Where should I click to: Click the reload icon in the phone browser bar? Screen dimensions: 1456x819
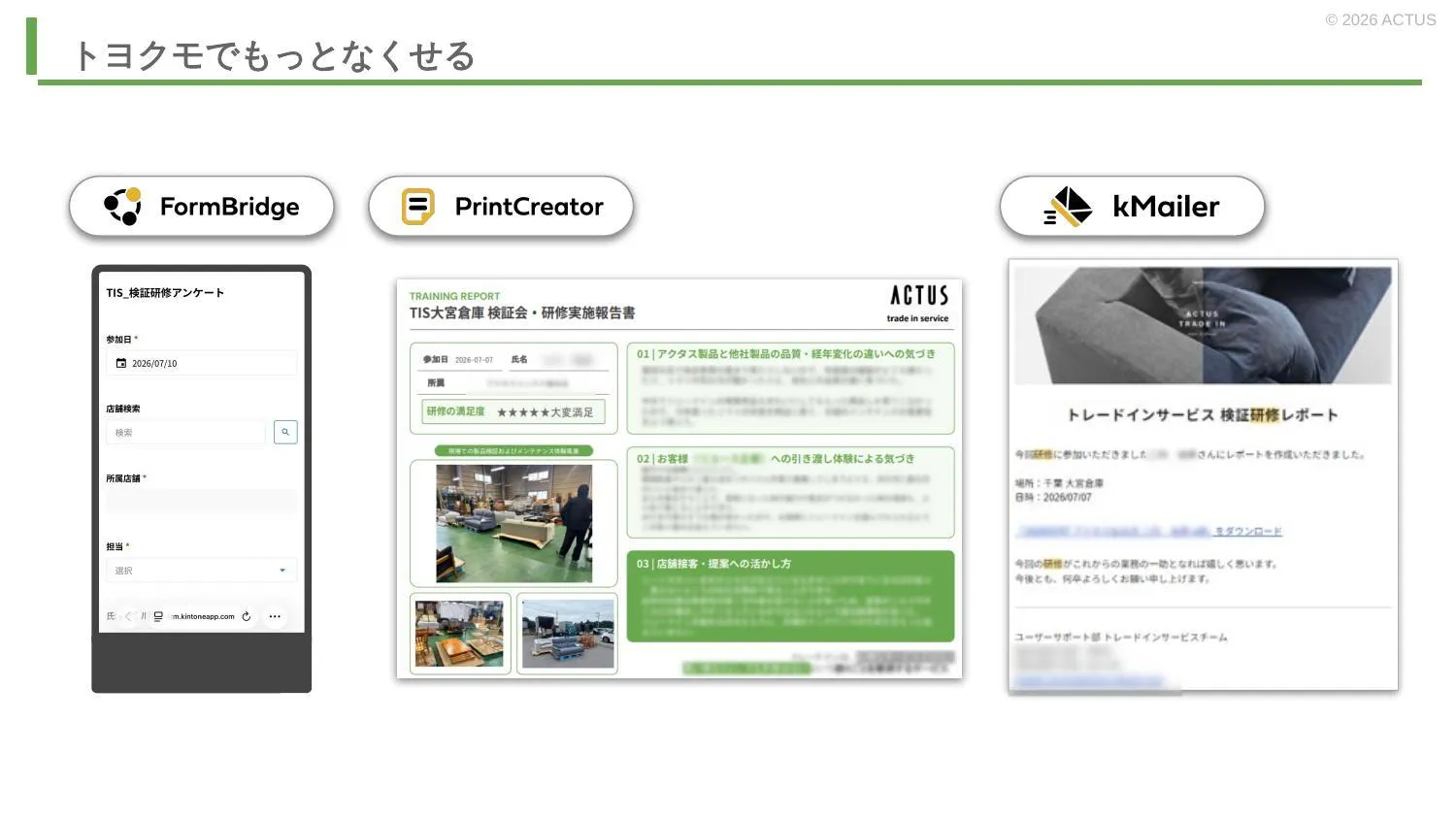(x=247, y=616)
